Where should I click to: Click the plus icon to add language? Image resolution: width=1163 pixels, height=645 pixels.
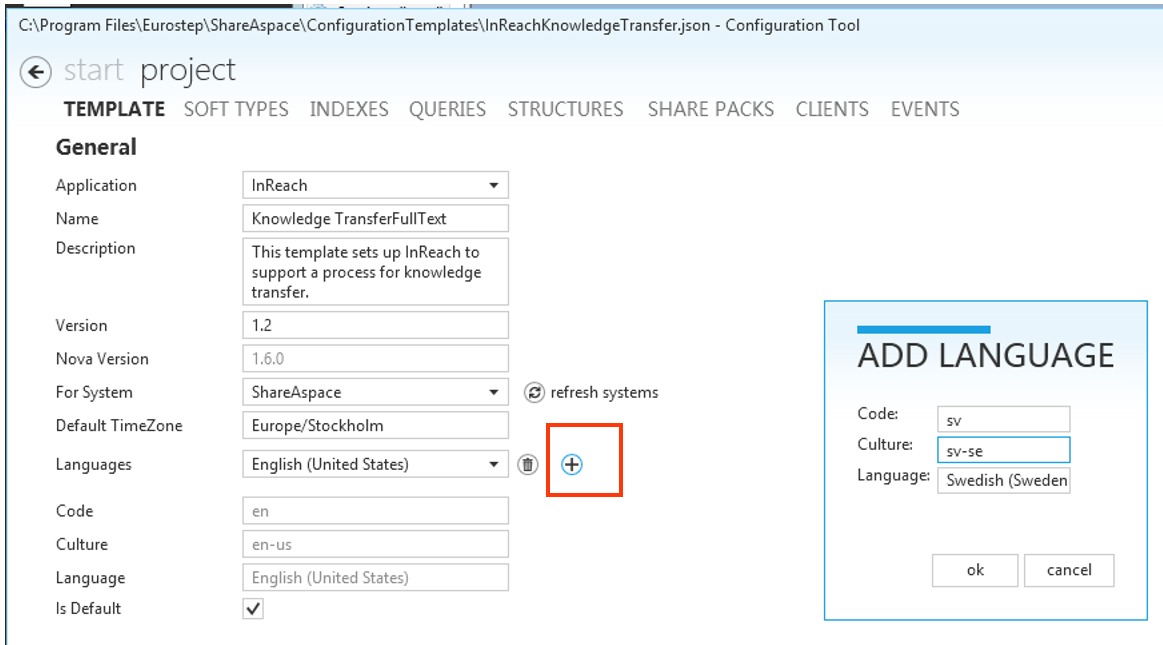click(x=571, y=464)
